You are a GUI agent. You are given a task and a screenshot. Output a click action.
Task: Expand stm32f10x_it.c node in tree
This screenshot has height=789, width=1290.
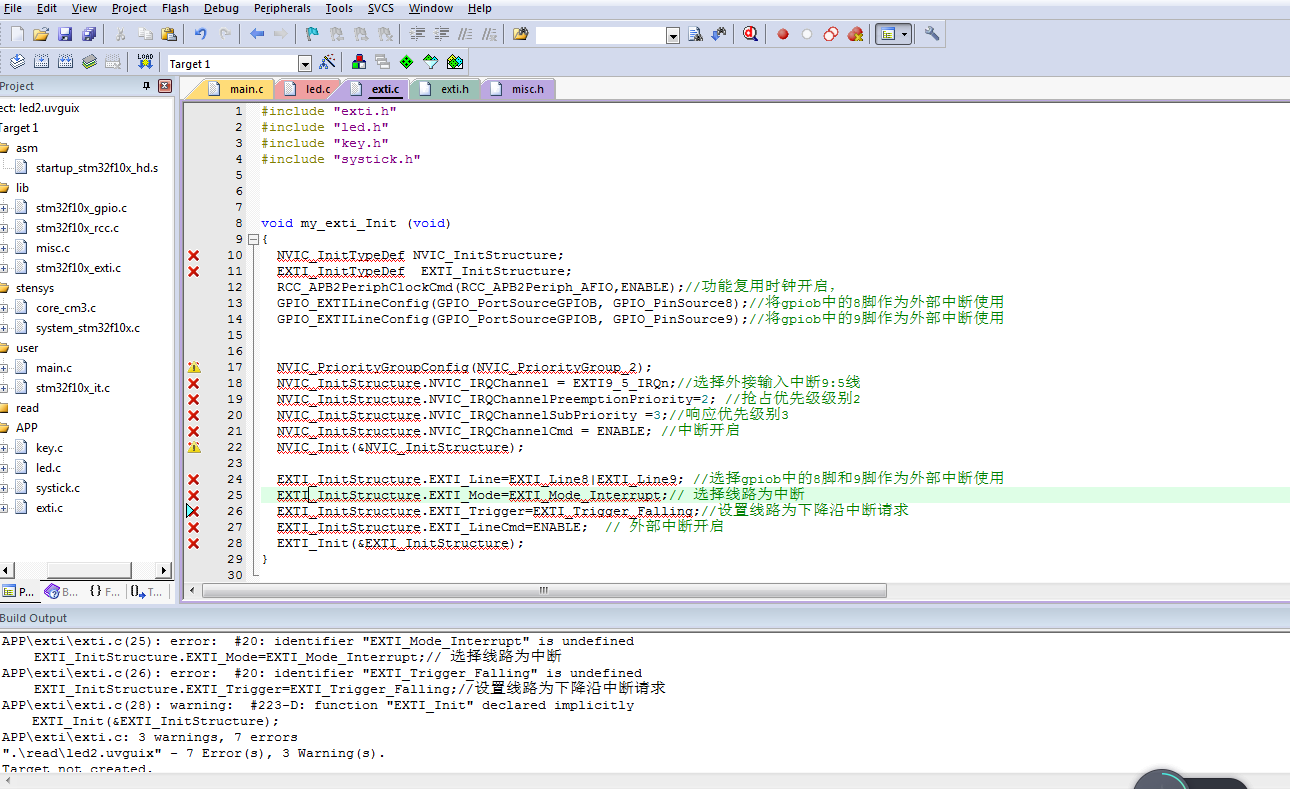coord(4,388)
